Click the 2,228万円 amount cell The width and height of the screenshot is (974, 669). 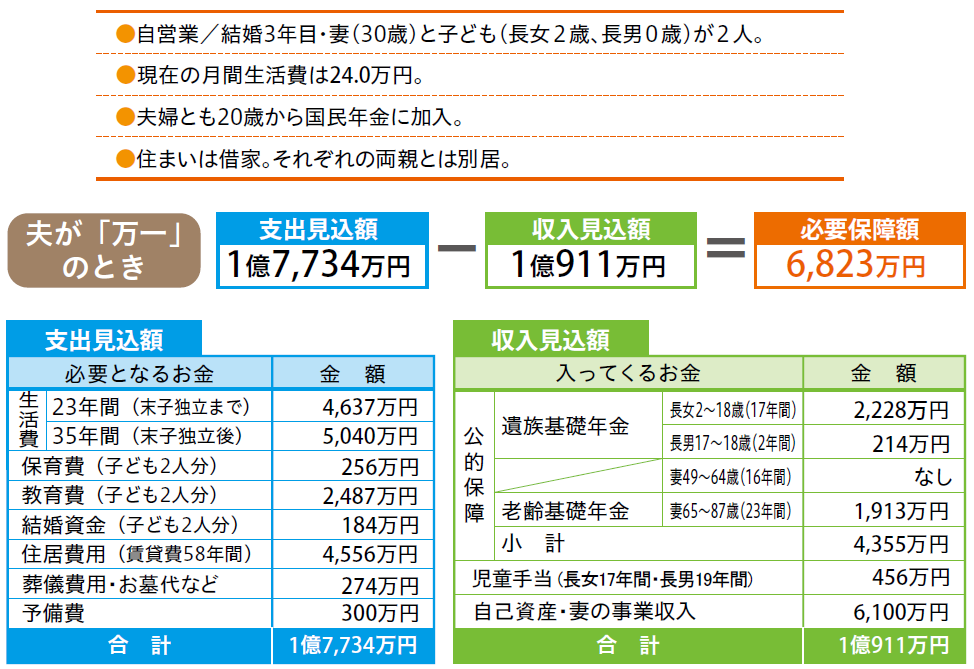884,409
